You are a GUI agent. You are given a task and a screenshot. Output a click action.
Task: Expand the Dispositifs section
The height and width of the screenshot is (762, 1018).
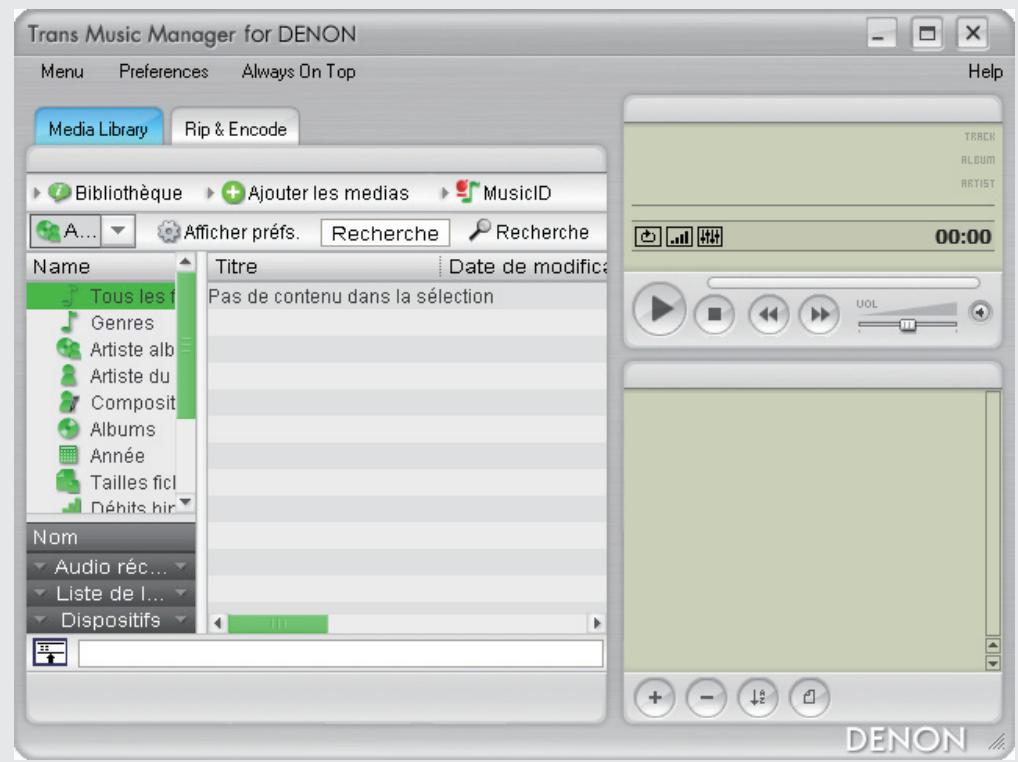point(110,620)
